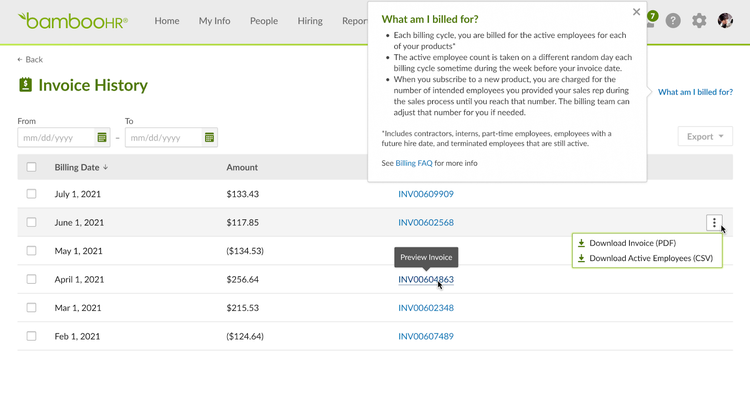
Task: Open the To date calendar picker icon
Action: click(x=209, y=138)
